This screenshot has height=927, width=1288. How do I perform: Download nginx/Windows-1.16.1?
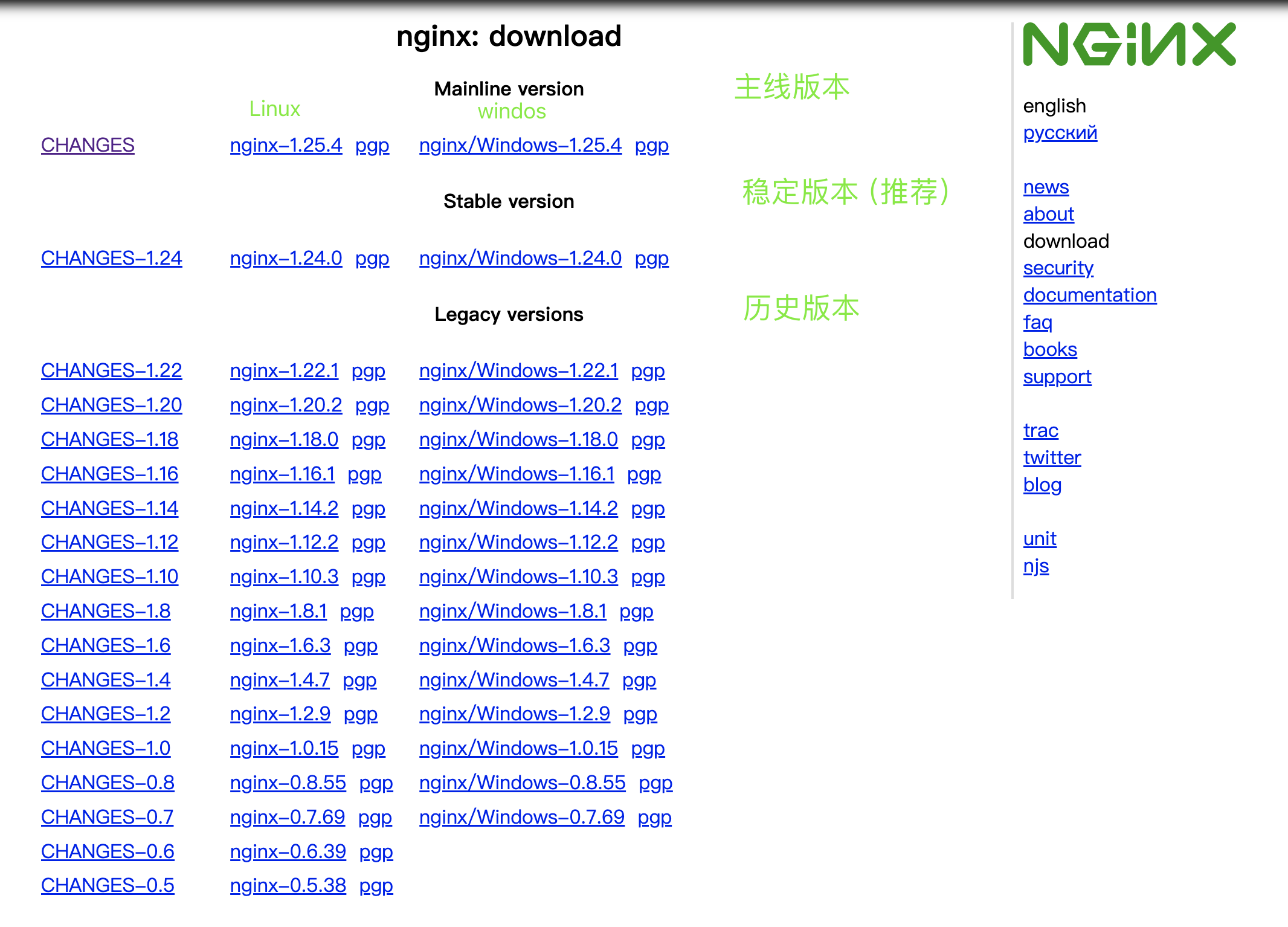(517, 474)
